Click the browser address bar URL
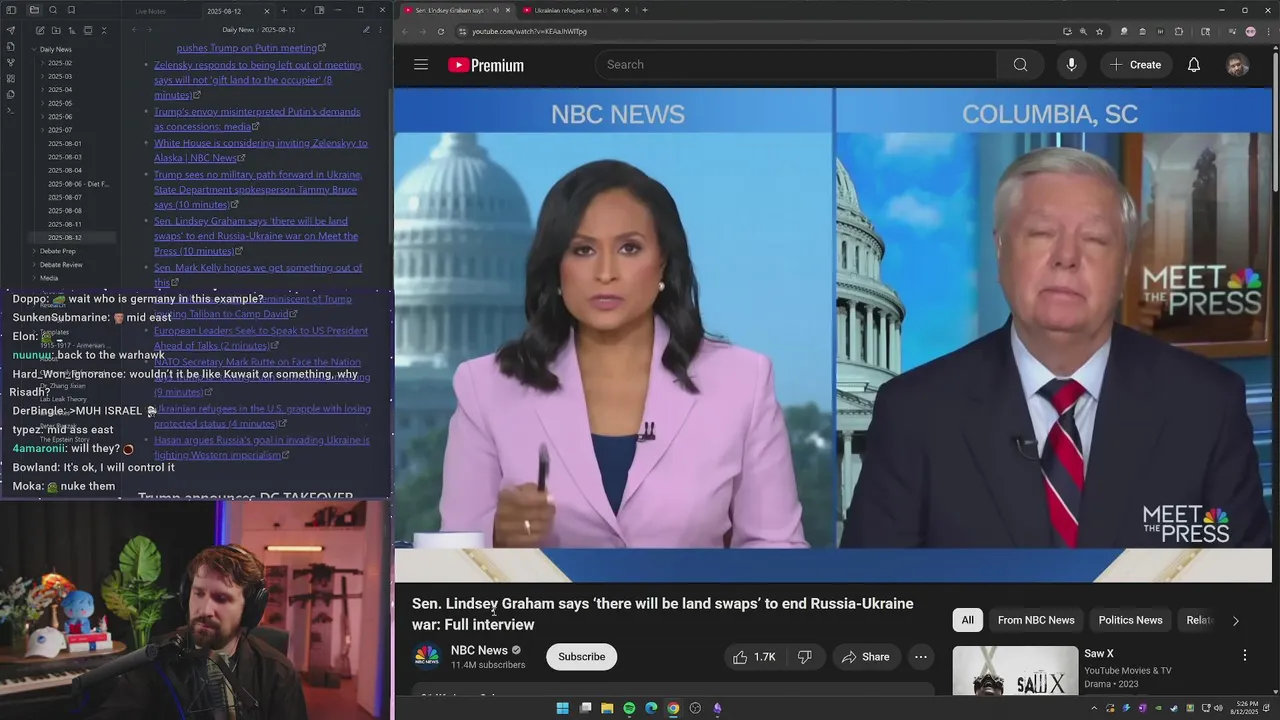Viewport: 1280px width, 720px height. pos(529,31)
